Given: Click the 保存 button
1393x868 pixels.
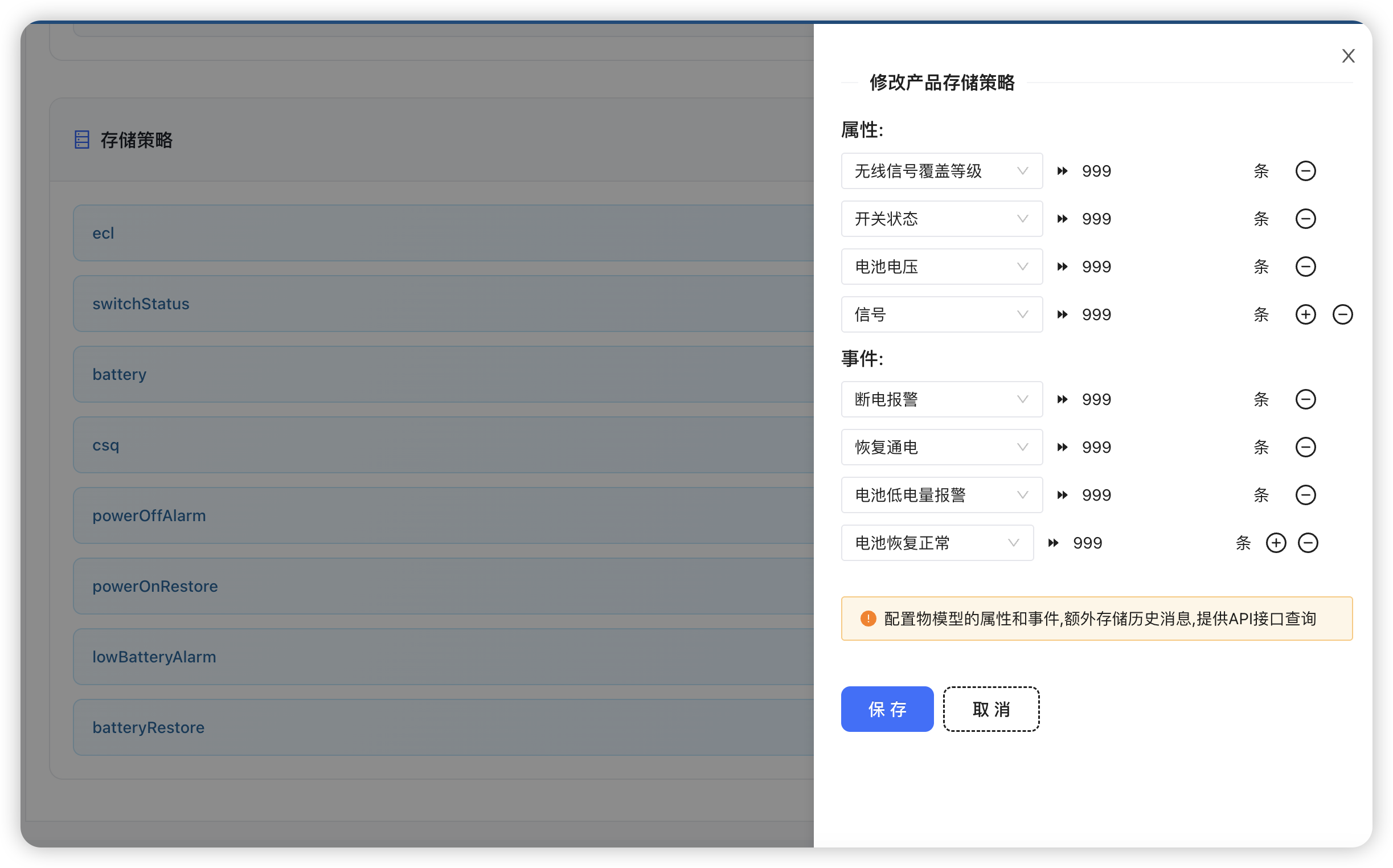Looking at the screenshot, I should (x=887, y=709).
